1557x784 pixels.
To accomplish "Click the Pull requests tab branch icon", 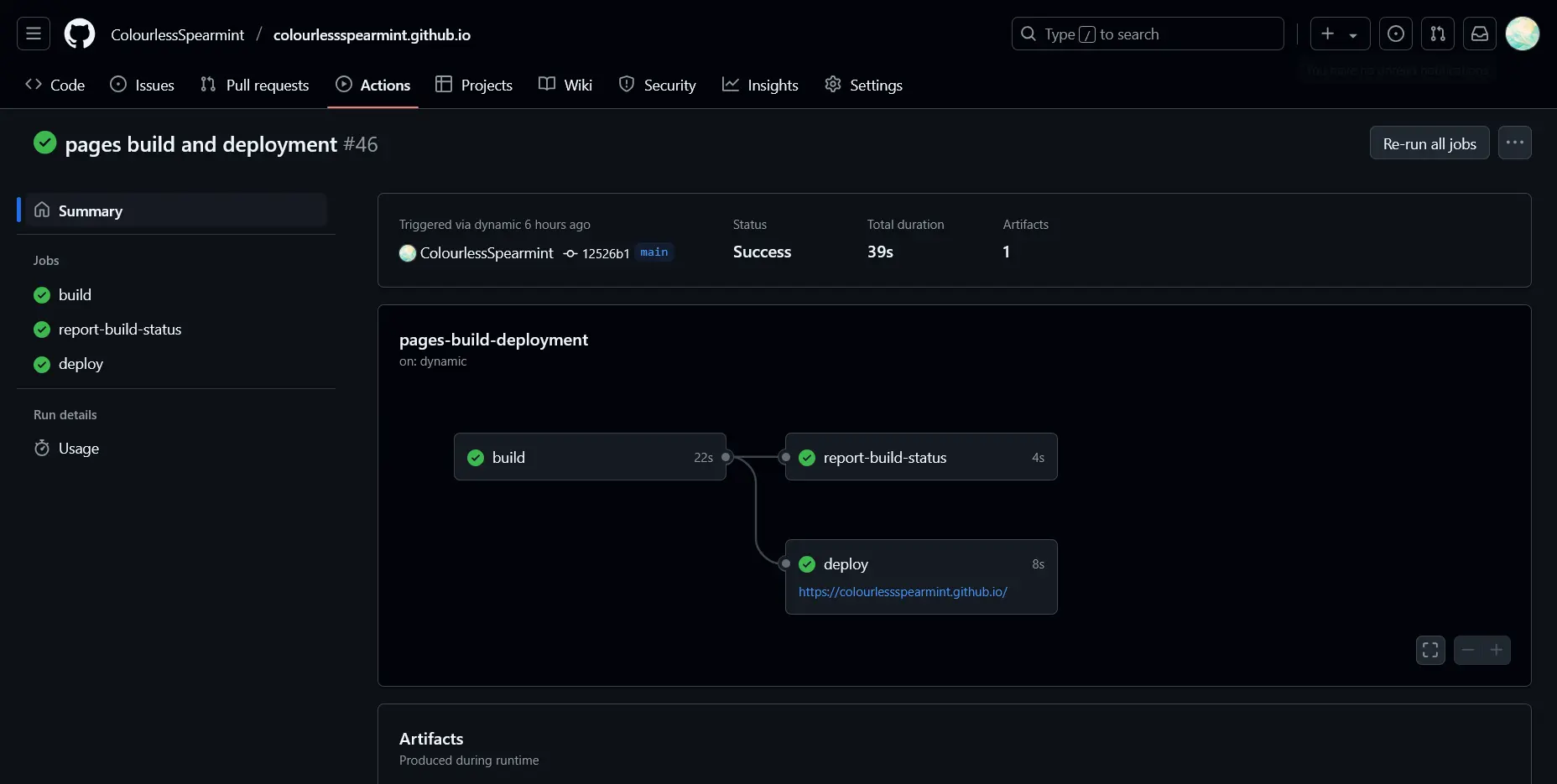I will pos(208,85).
